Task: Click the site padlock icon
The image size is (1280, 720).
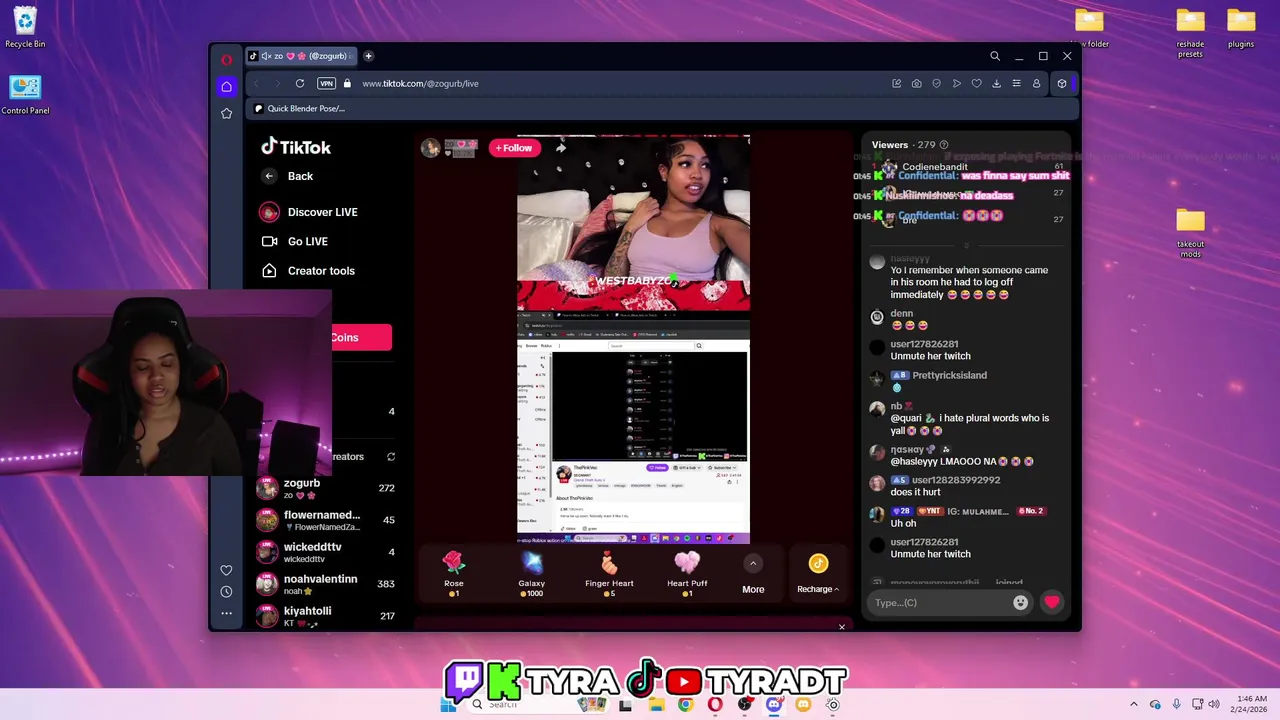Action: click(347, 83)
